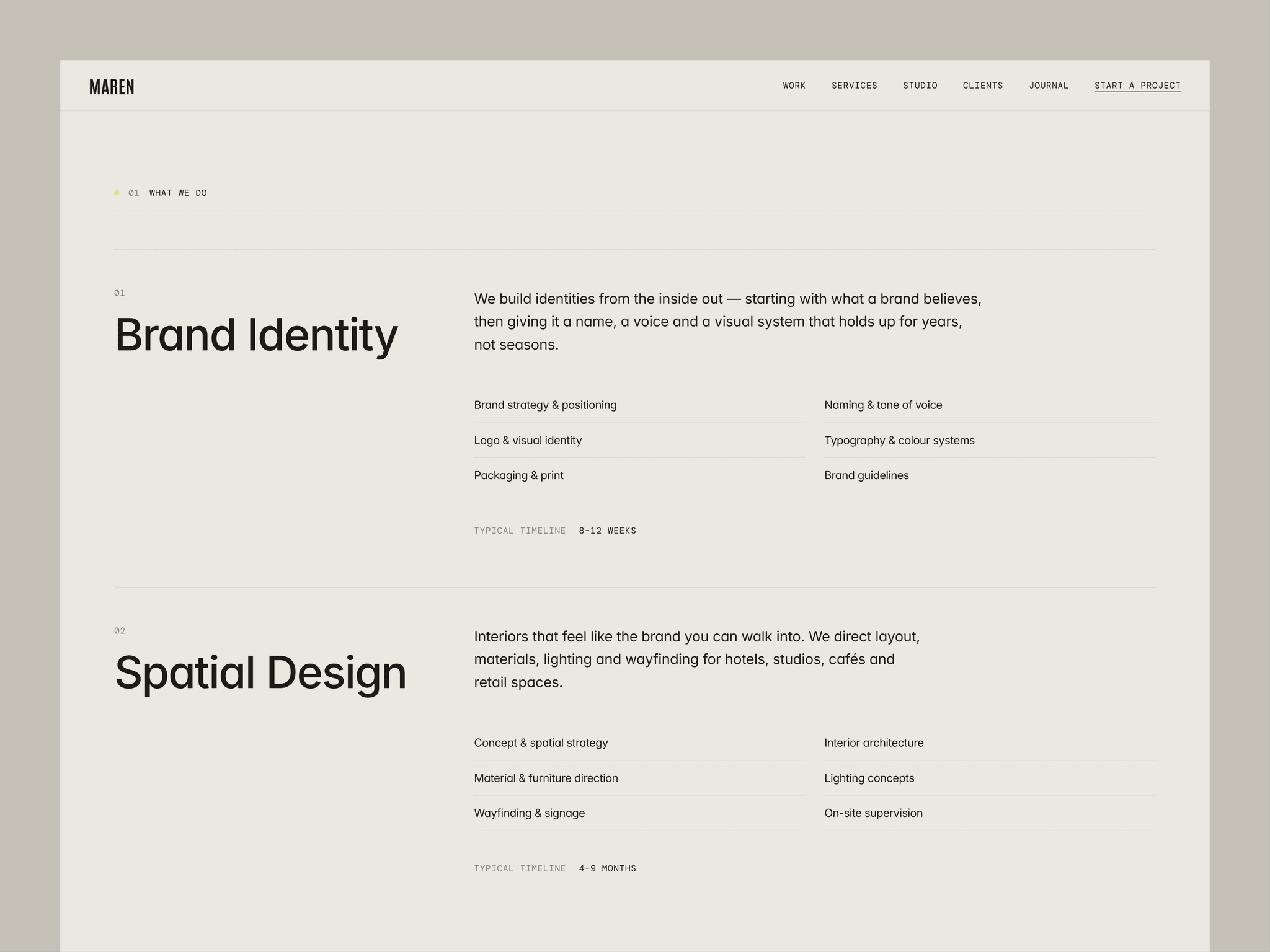The image size is (1270, 952).
Task: Click the green dot beside What We Do
Action: click(x=117, y=193)
